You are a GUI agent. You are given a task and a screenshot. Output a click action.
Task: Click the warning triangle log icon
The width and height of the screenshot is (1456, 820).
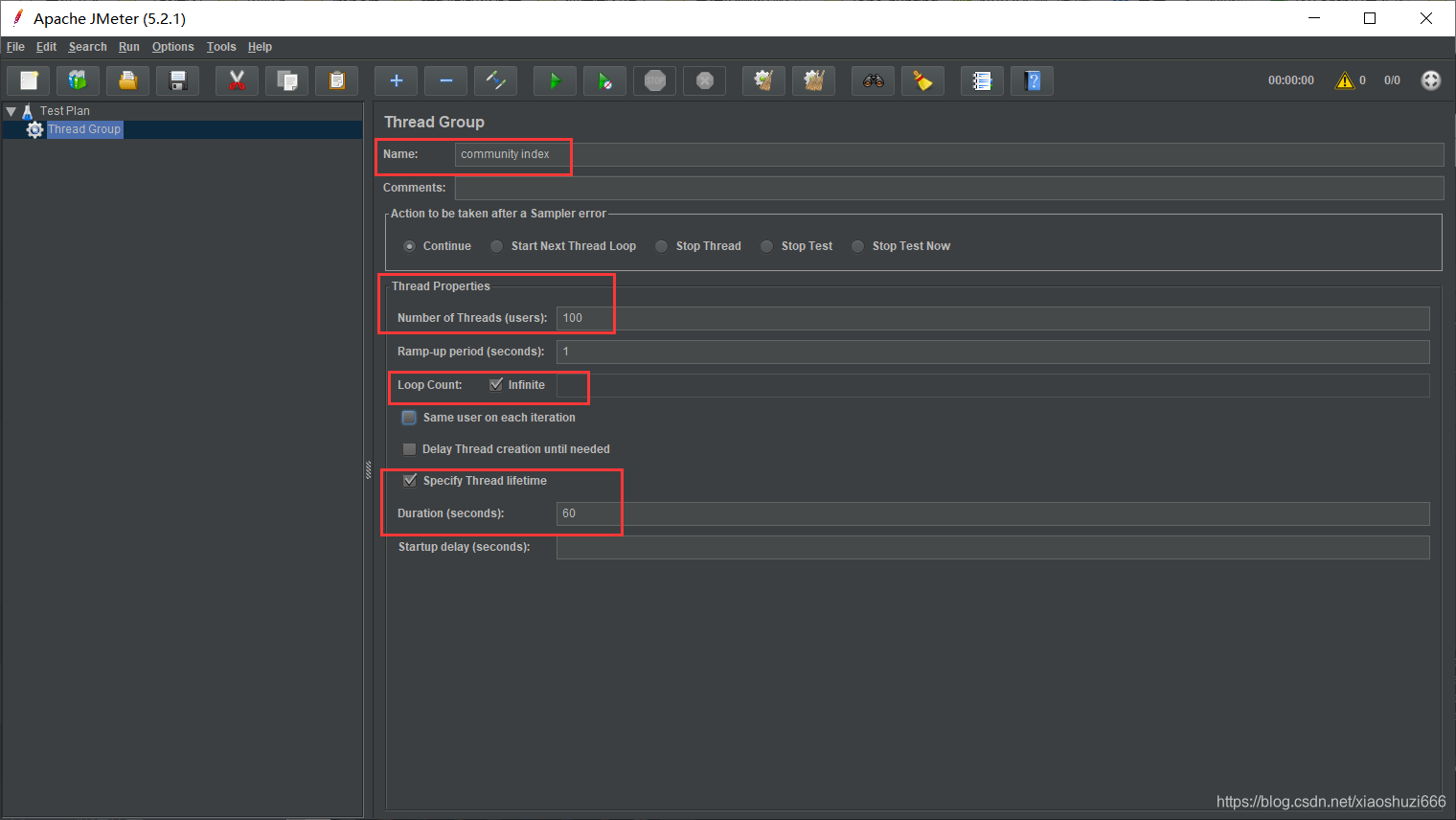pyautogui.click(x=1345, y=80)
